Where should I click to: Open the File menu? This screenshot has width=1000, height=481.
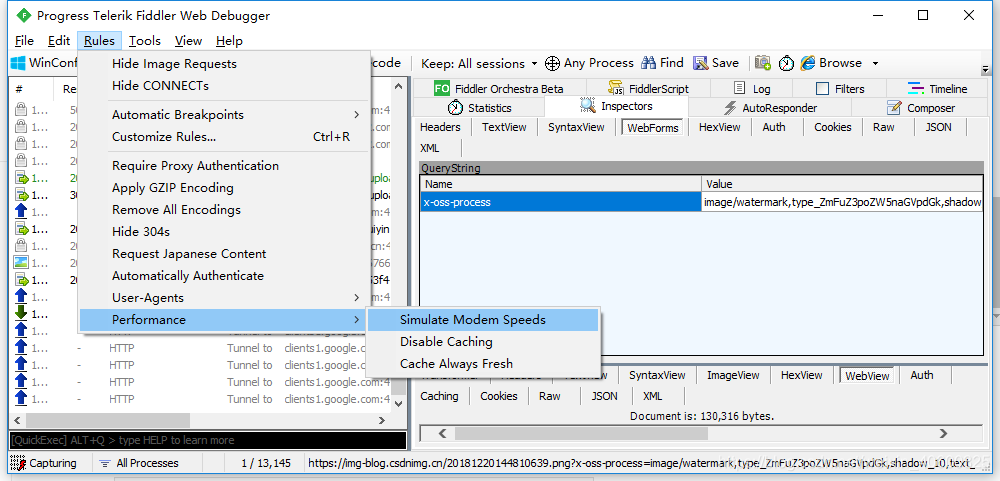pyautogui.click(x=24, y=41)
